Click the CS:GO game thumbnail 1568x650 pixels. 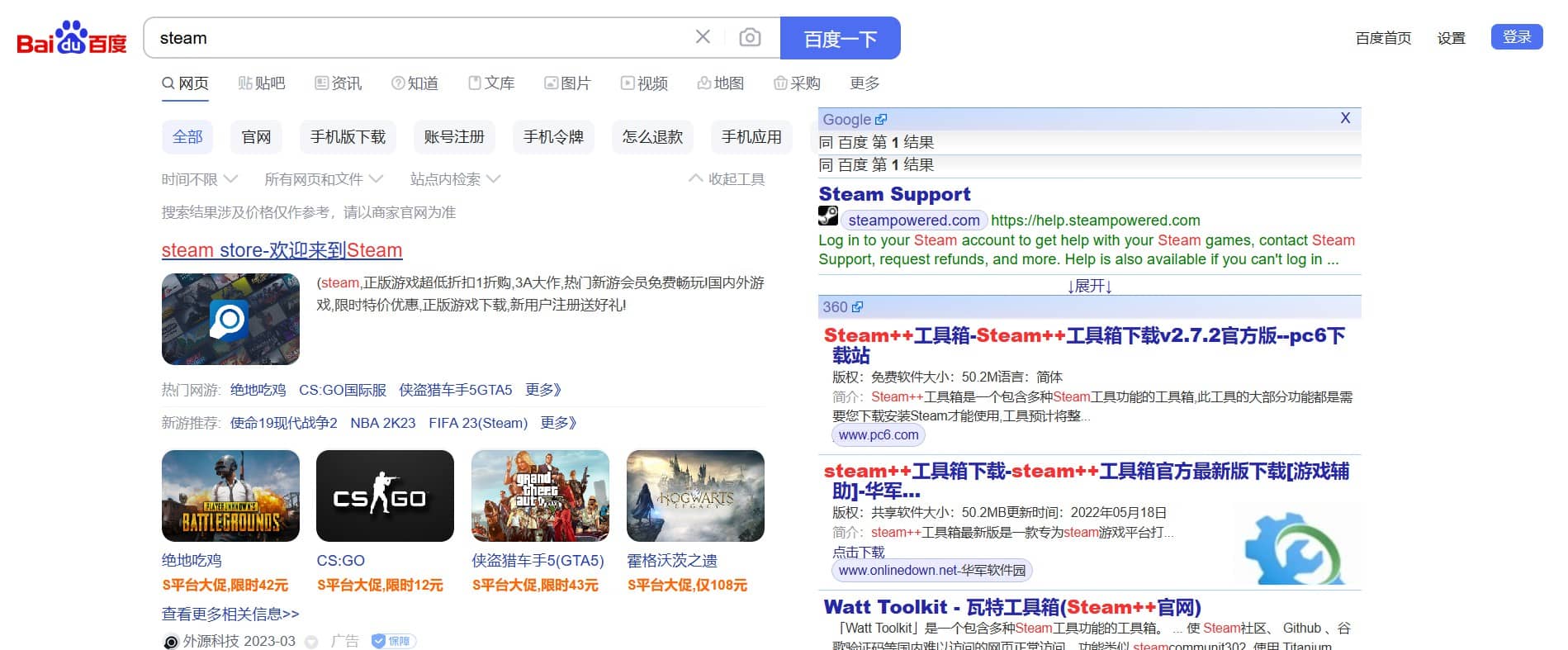tap(385, 496)
